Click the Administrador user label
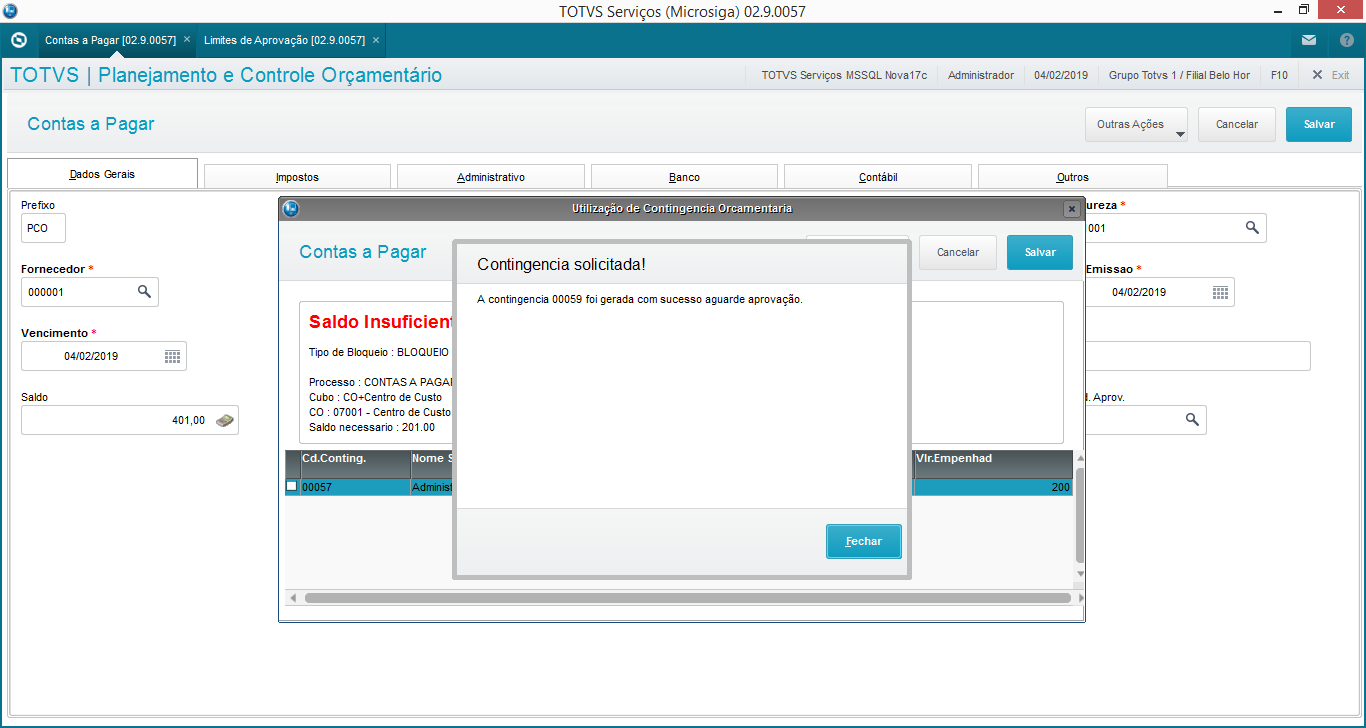 (980, 75)
